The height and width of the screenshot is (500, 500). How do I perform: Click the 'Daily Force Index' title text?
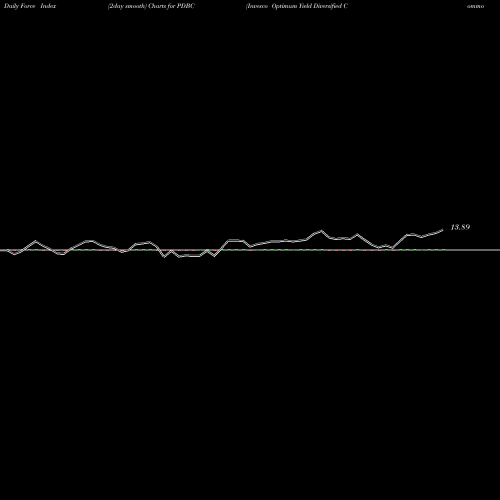pos(30,6)
